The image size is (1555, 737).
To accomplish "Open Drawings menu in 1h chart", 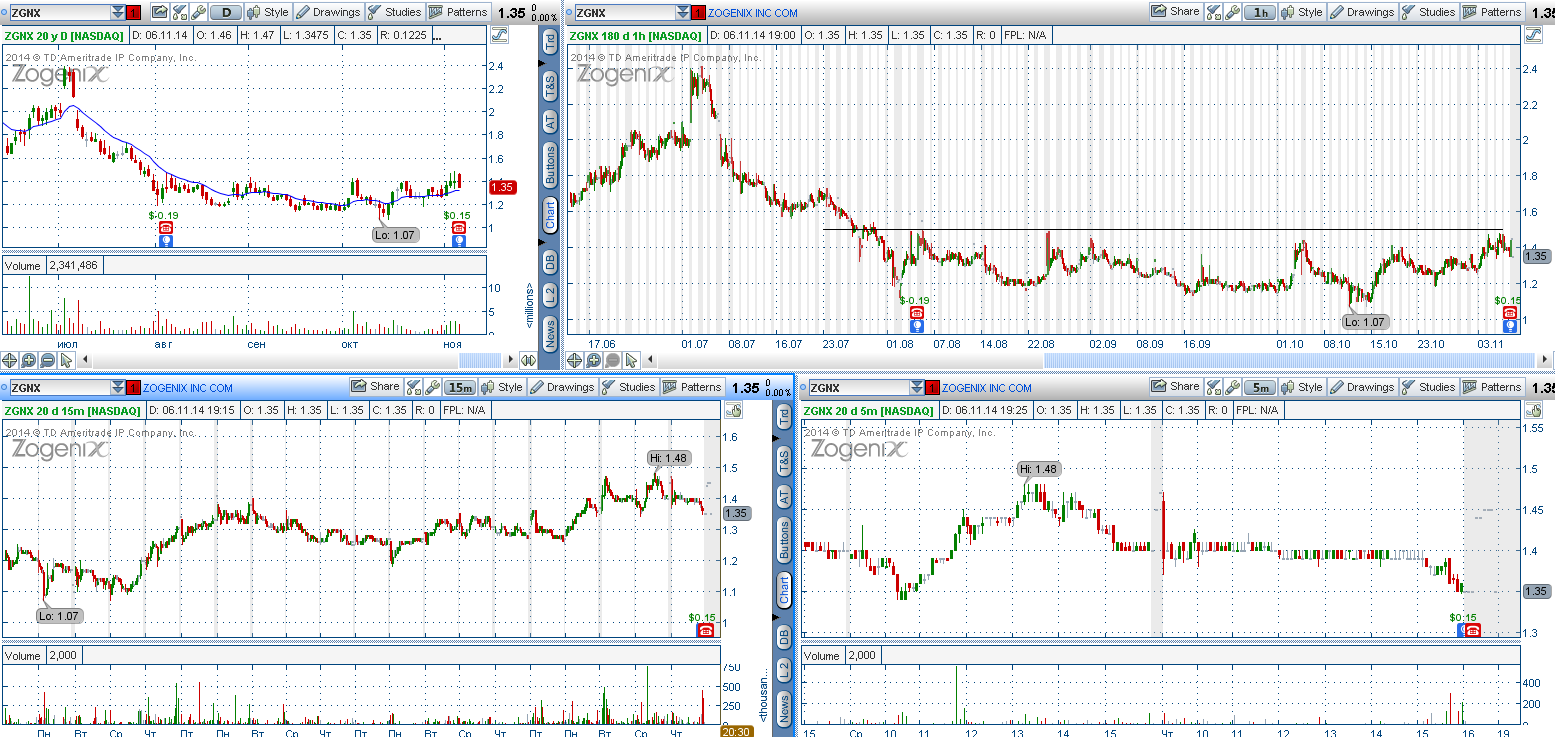I will (1362, 12).
